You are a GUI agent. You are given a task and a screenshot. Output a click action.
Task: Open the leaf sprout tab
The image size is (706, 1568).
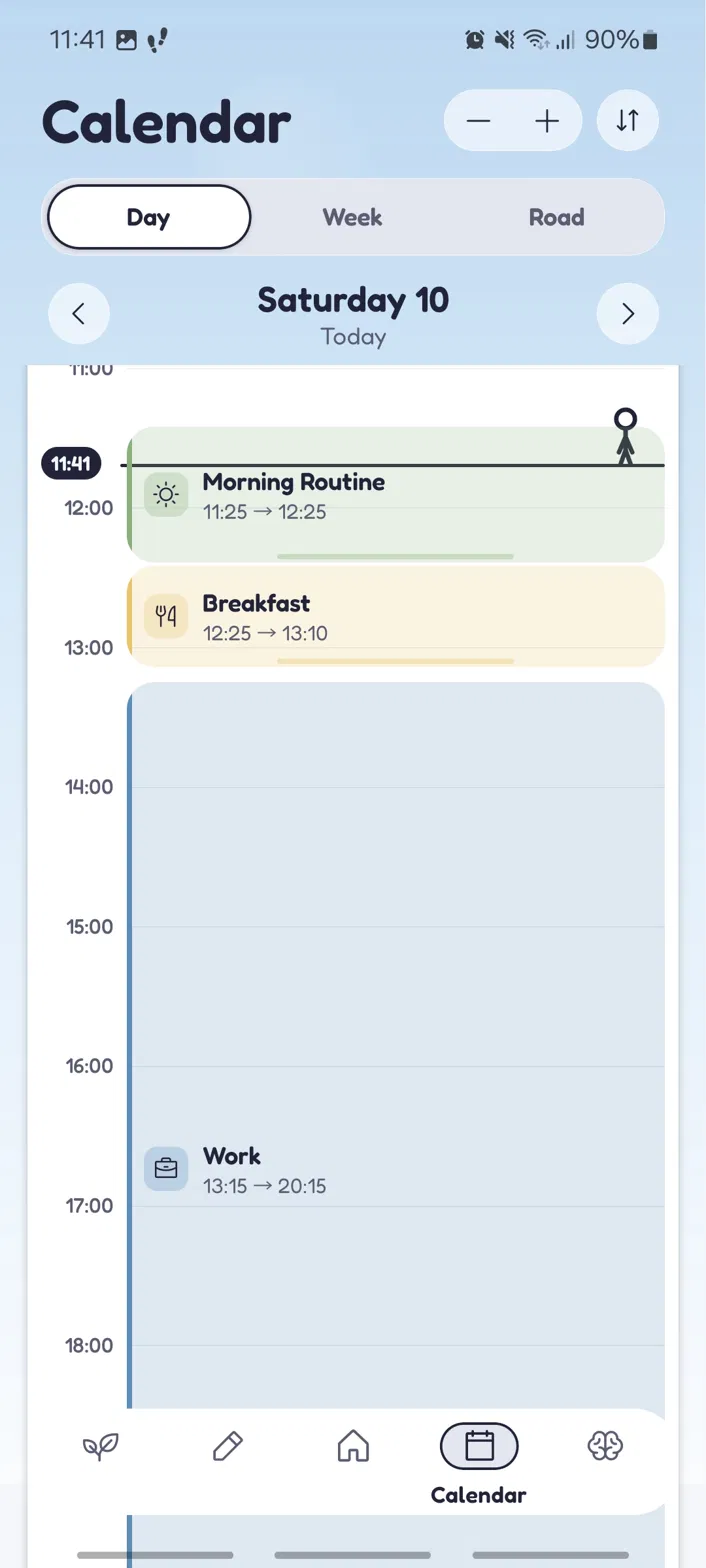(100, 1446)
